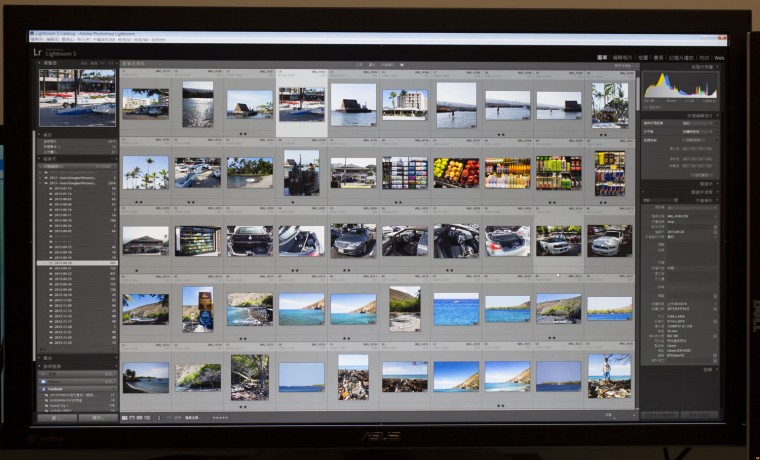760x460 pixels.
Task: Open the Print module tab
Action: [x=704, y=58]
